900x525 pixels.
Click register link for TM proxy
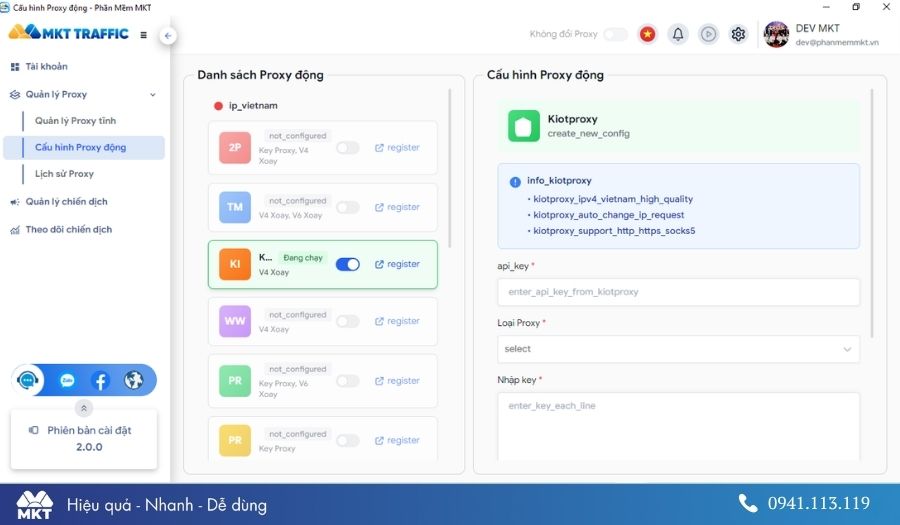[397, 207]
